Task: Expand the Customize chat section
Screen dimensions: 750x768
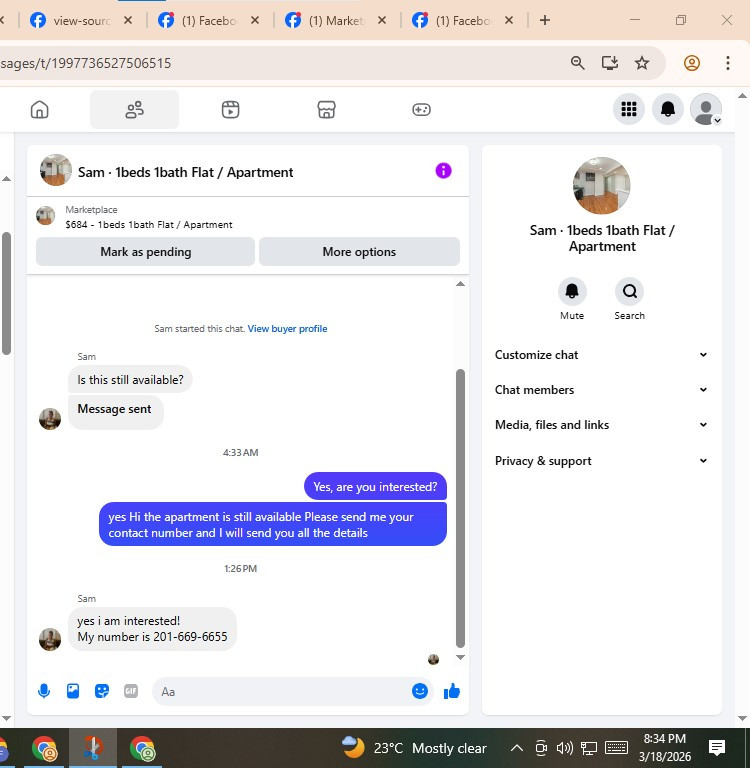Action: tap(601, 355)
